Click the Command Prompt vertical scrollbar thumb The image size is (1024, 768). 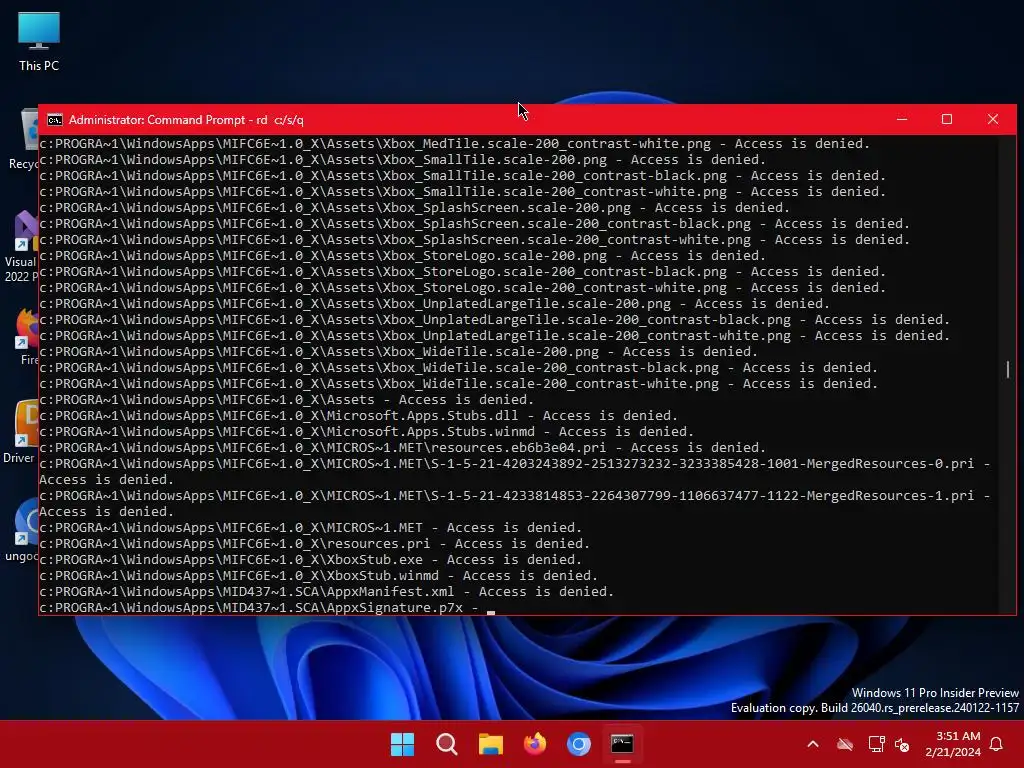pos(1008,369)
